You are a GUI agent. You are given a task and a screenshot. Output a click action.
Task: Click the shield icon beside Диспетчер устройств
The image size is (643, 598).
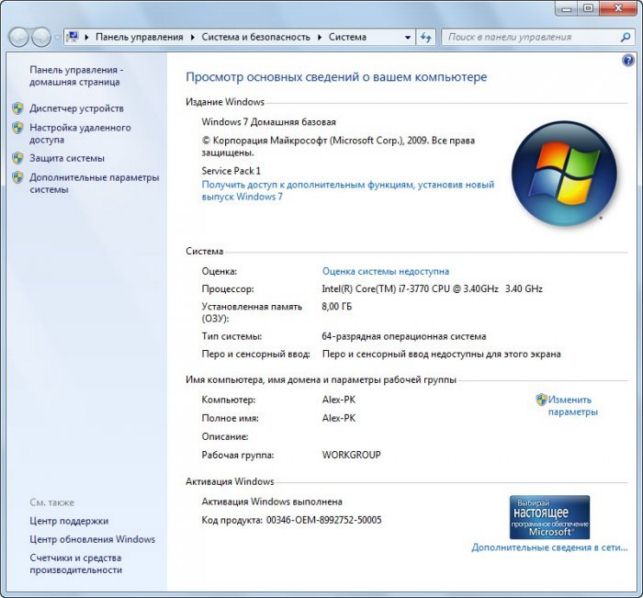[x=18, y=109]
